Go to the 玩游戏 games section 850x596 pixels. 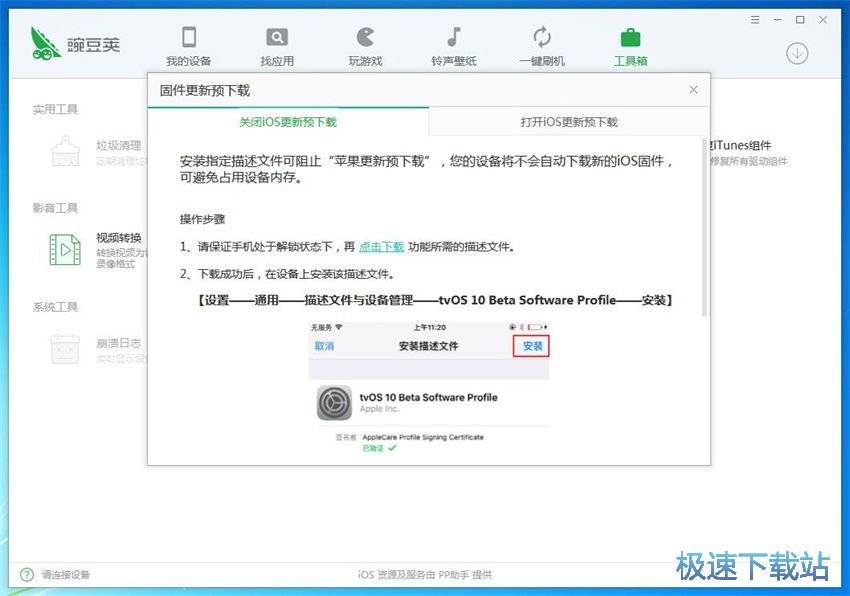tap(365, 47)
